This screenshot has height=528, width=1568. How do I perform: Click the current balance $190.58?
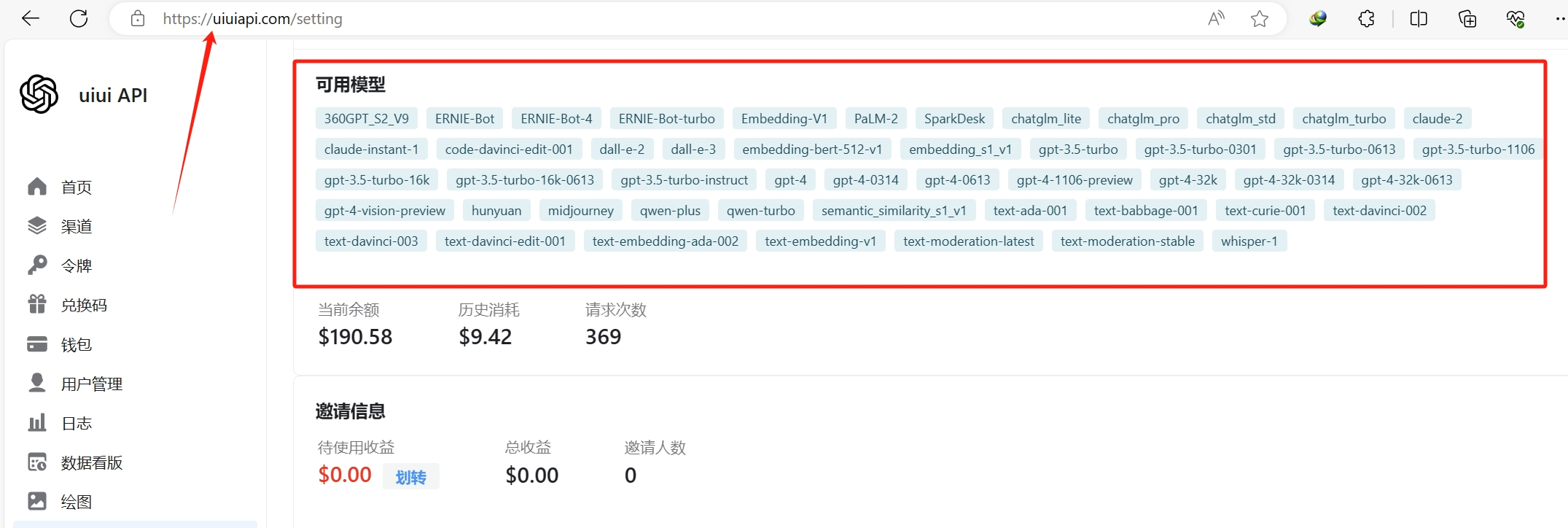355,337
